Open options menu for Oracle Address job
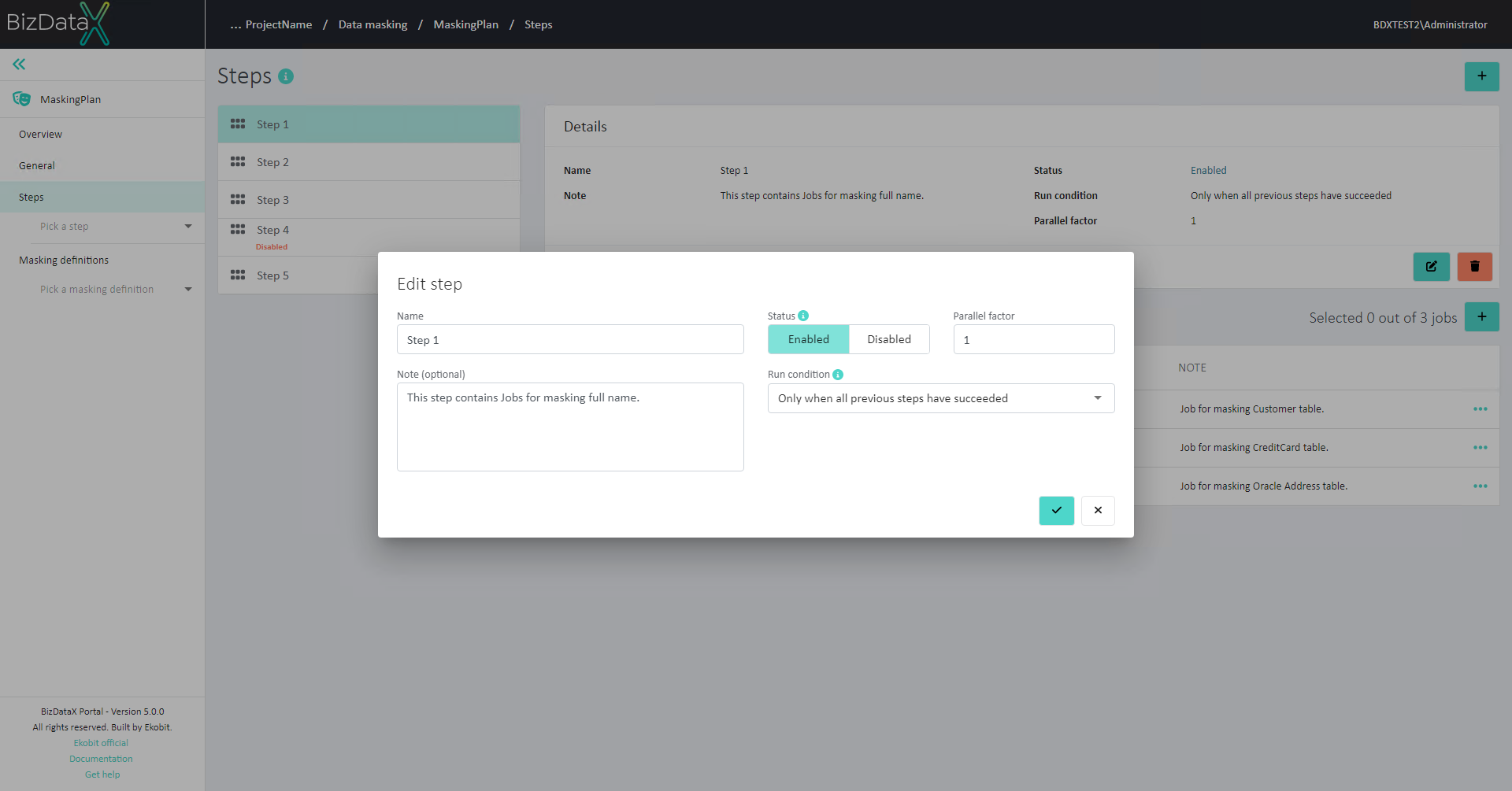Screen dimensions: 1512x791 tap(1480, 486)
